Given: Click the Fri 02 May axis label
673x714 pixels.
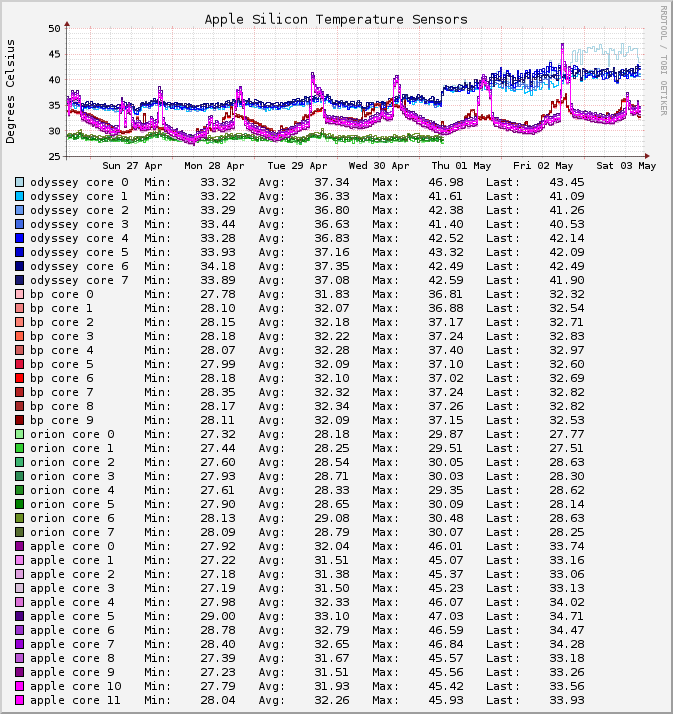Looking at the screenshot, I should point(543,166).
